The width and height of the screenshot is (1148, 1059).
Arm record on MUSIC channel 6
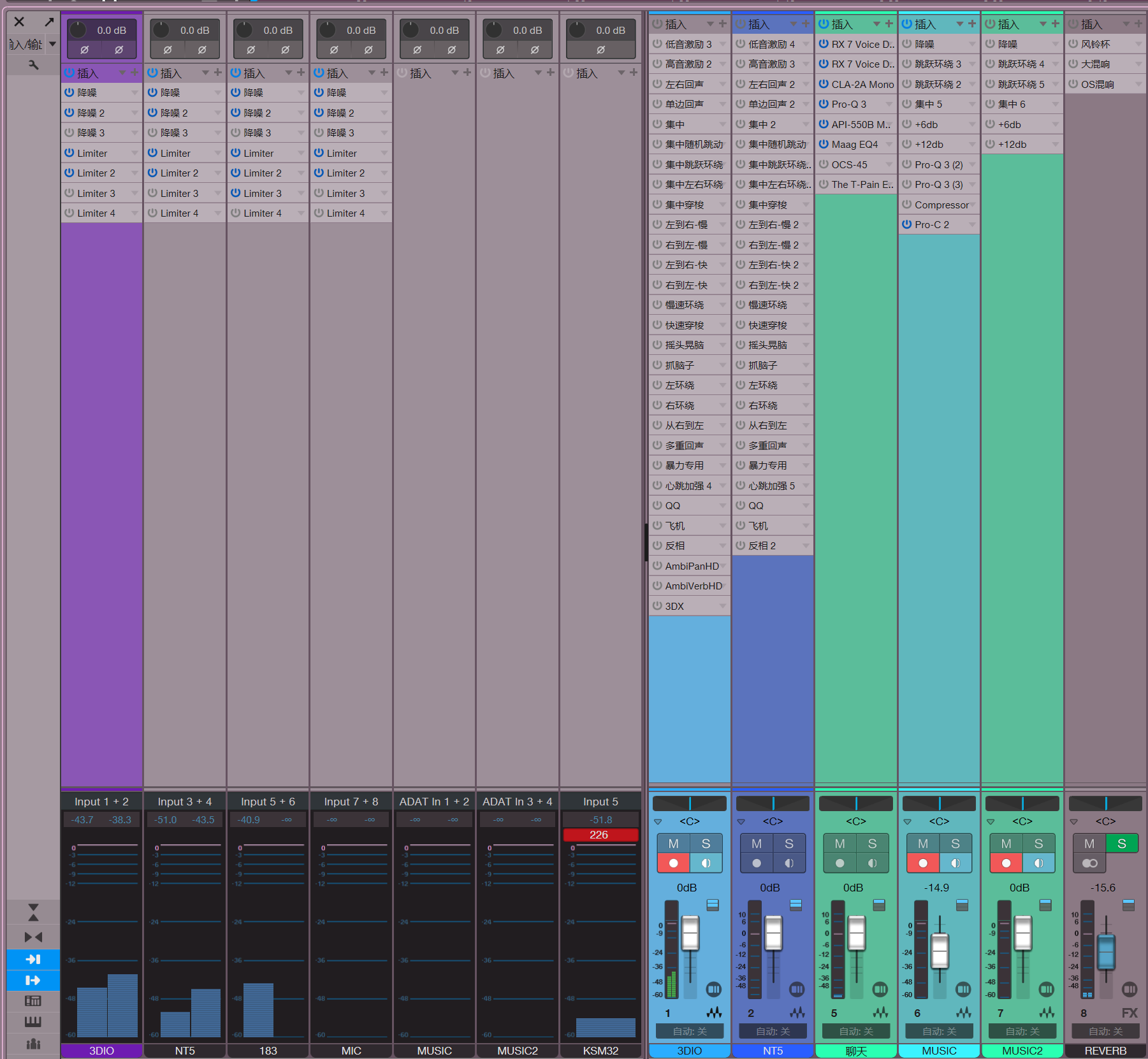[922, 863]
